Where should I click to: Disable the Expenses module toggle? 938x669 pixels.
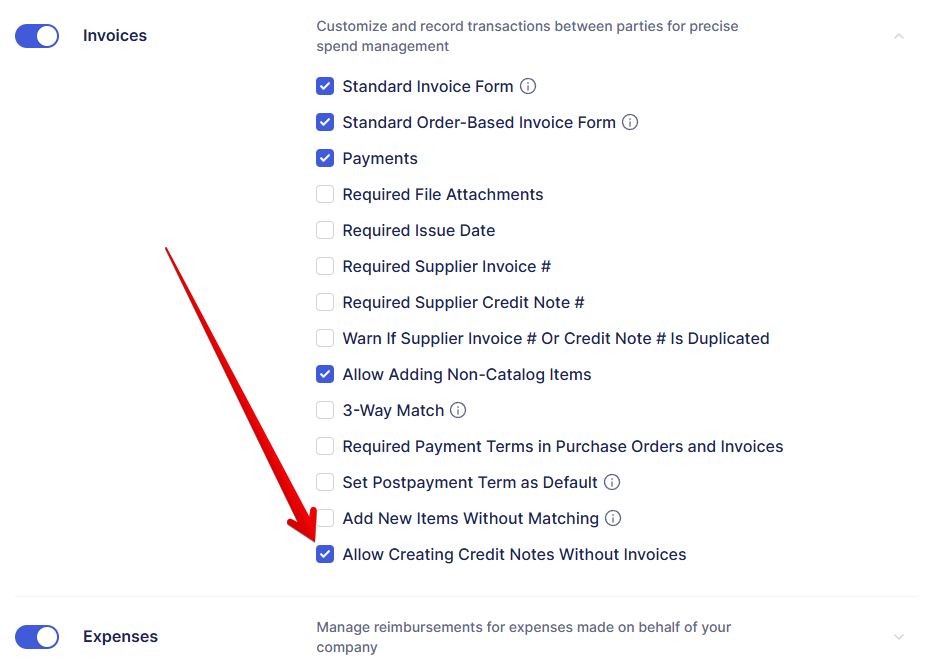tap(37, 637)
